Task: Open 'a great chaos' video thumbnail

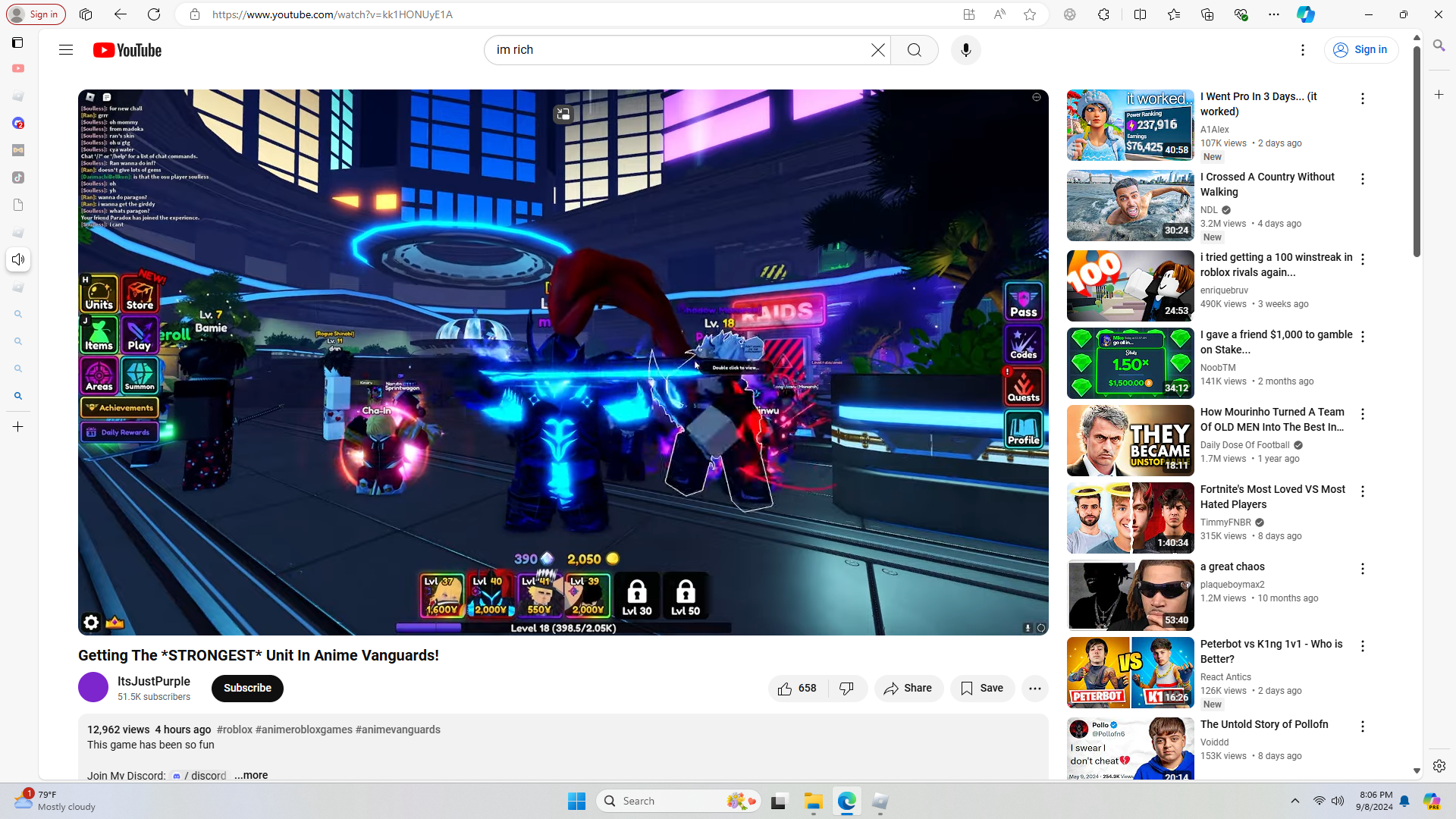Action: coord(1130,595)
